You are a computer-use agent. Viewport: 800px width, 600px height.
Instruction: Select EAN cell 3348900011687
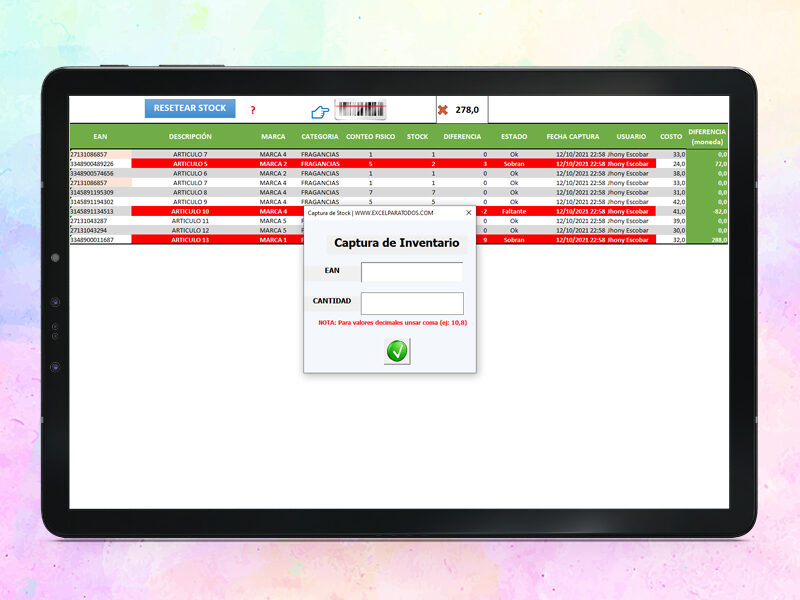pyautogui.click(x=92, y=240)
